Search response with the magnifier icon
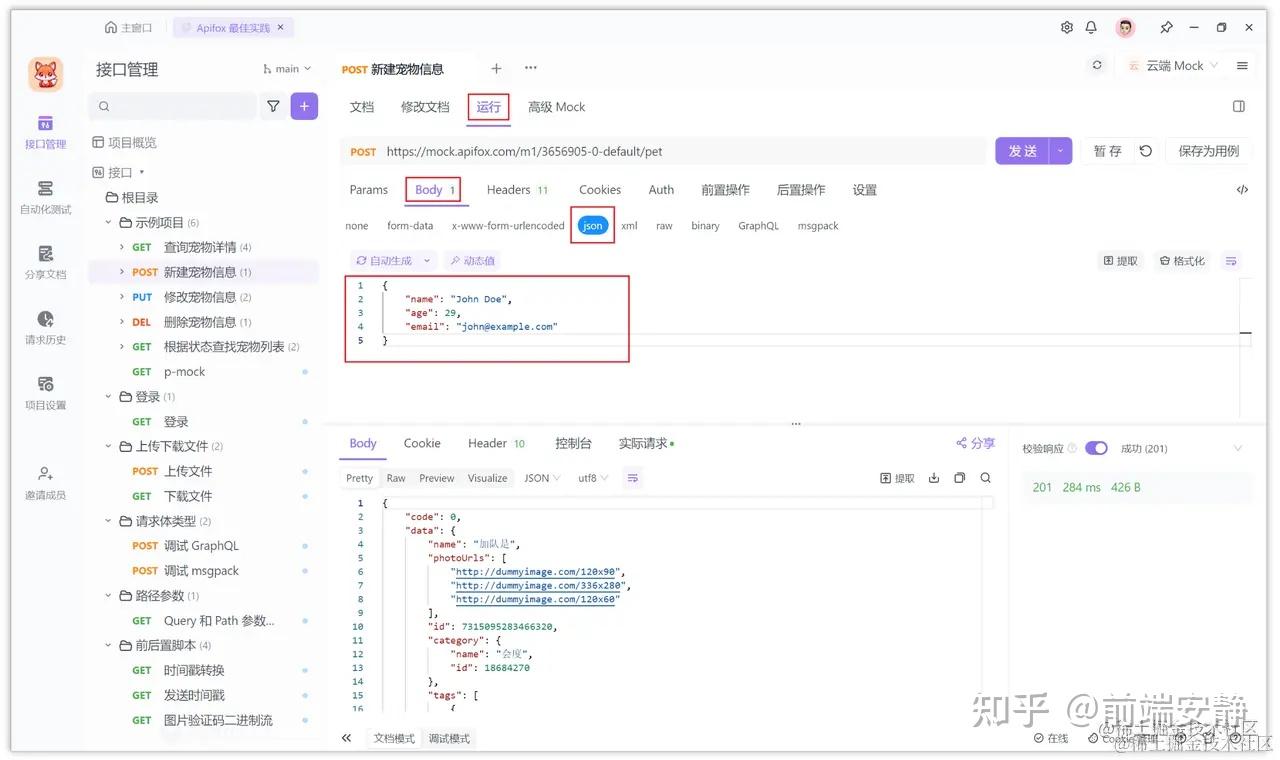The height and width of the screenshot is (760, 1280). pos(985,477)
